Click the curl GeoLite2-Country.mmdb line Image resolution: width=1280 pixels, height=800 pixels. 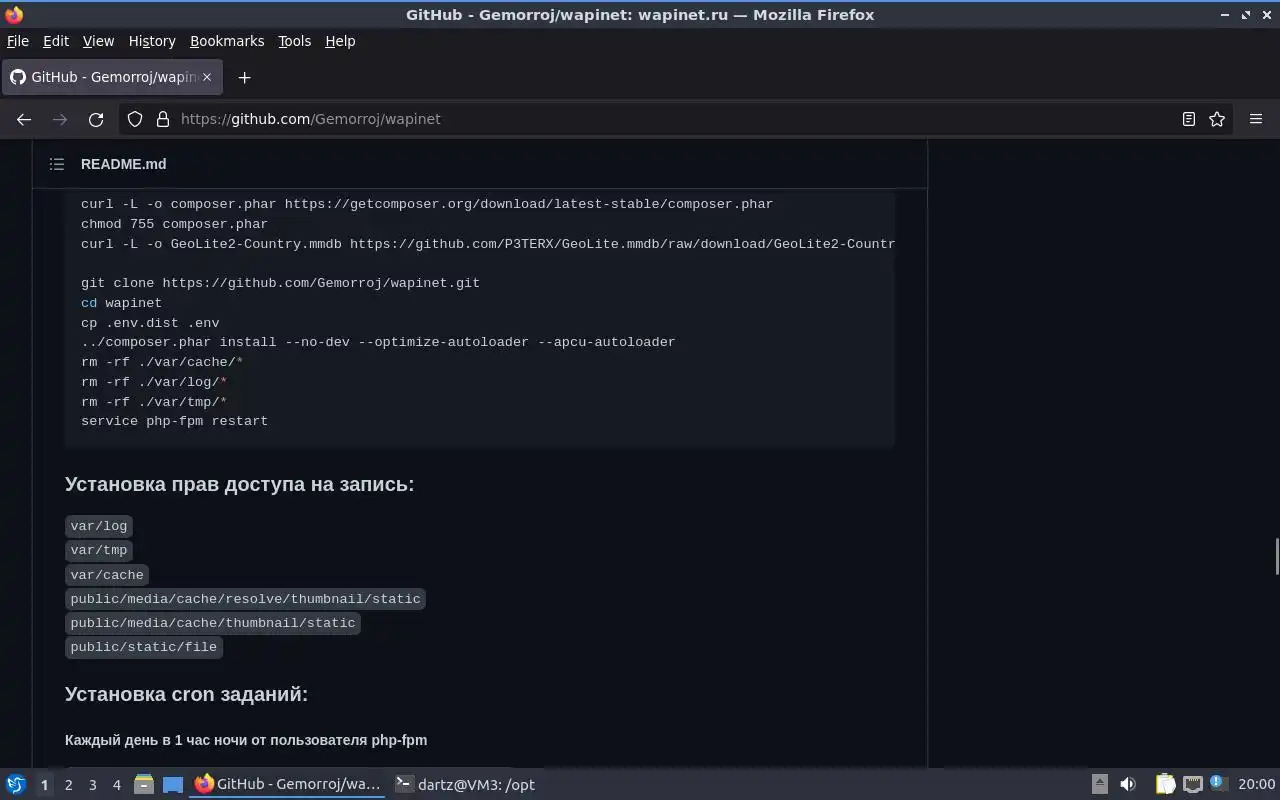tap(488, 244)
